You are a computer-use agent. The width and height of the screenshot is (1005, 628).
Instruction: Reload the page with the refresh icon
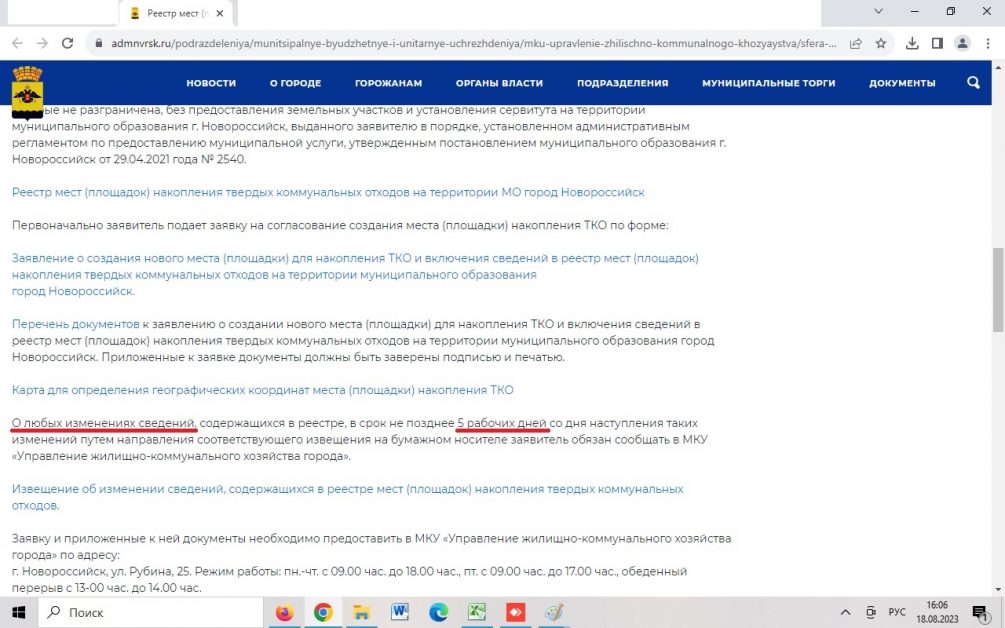click(x=68, y=43)
